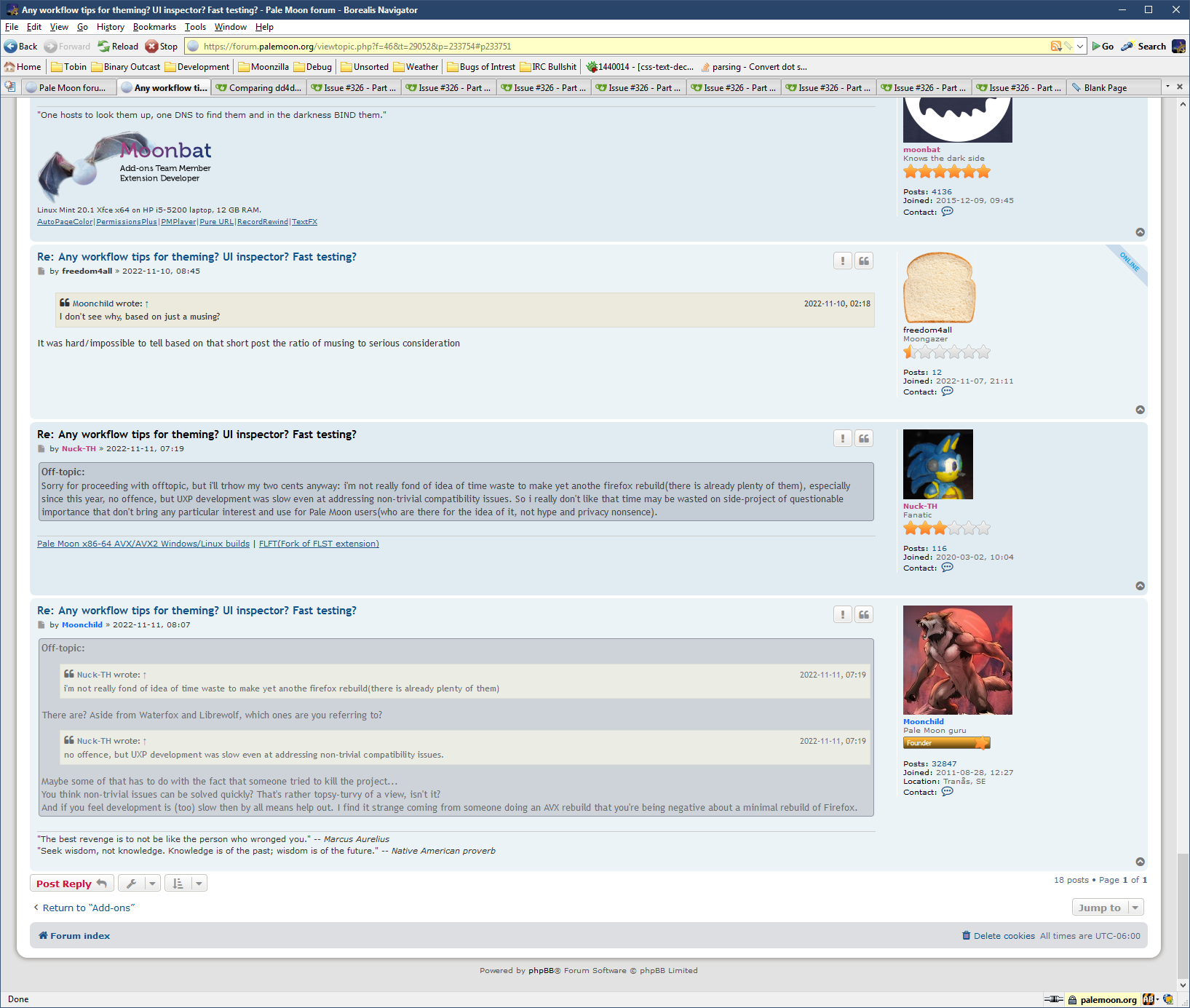
Task: Go back with the Back arrow button
Action: [20, 46]
